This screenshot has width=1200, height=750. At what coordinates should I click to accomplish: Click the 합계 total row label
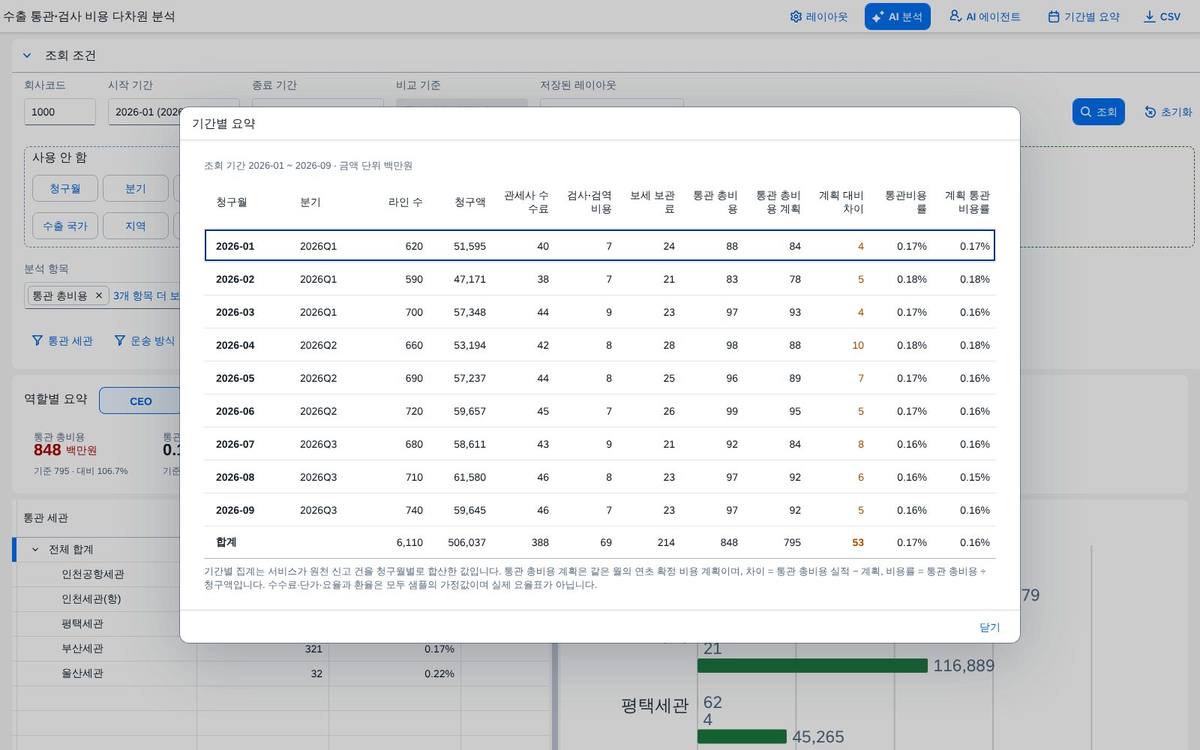click(226, 543)
